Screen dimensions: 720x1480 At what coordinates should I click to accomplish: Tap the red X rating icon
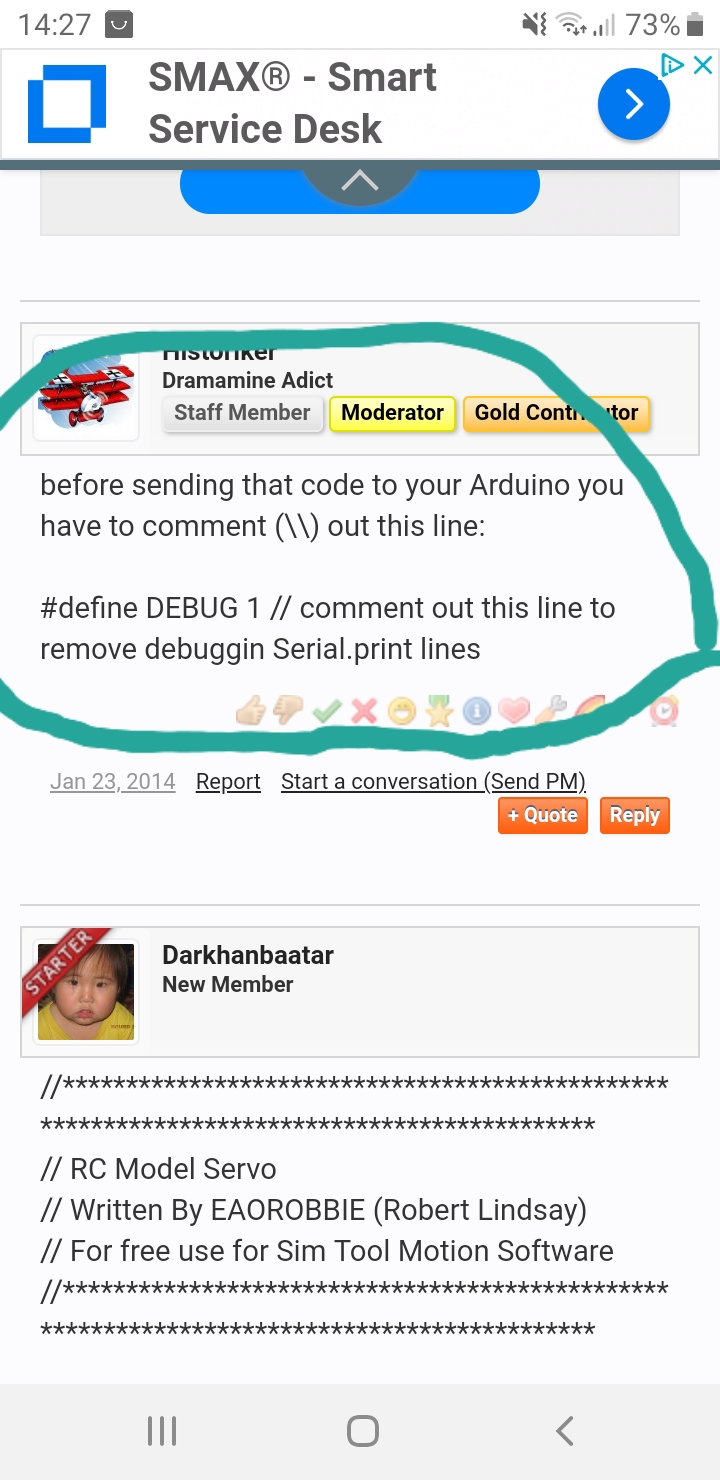pyautogui.click(x=365, y=711)
